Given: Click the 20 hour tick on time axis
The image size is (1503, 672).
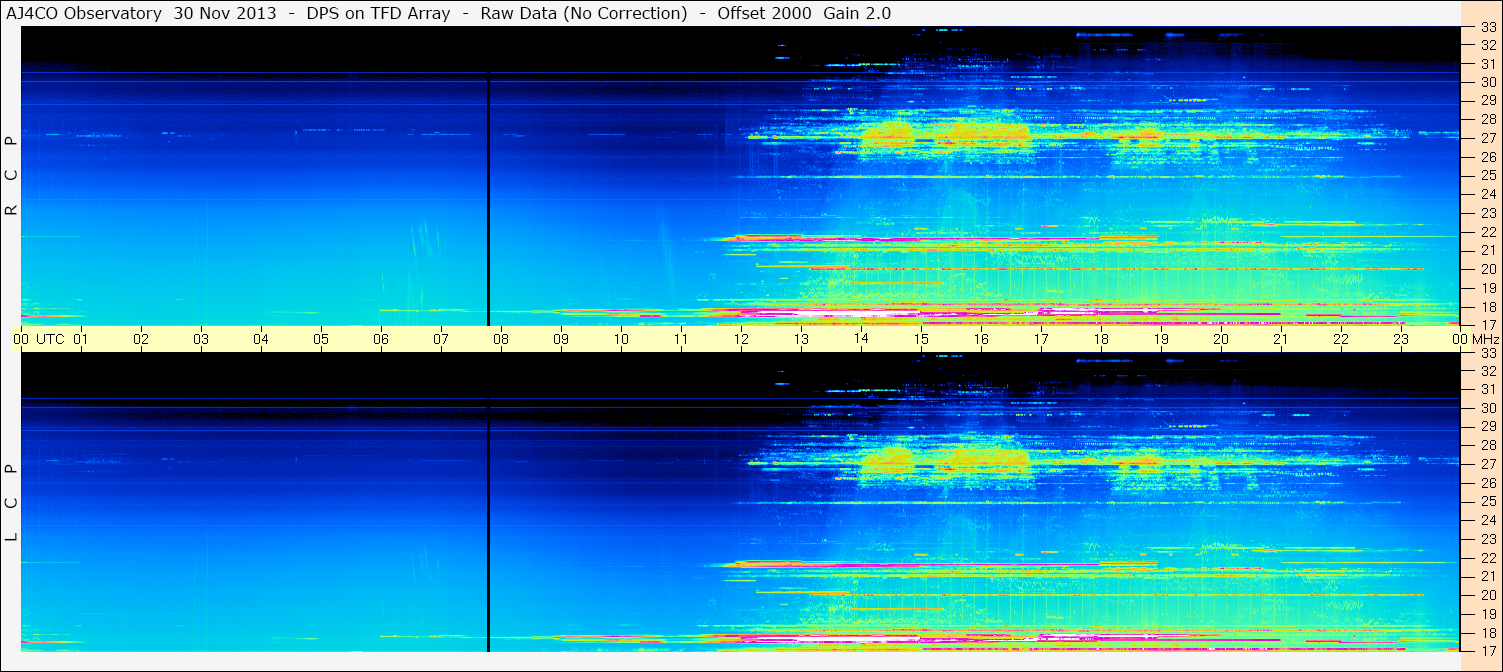Looking at the screenshot, I should [1221, 339].
